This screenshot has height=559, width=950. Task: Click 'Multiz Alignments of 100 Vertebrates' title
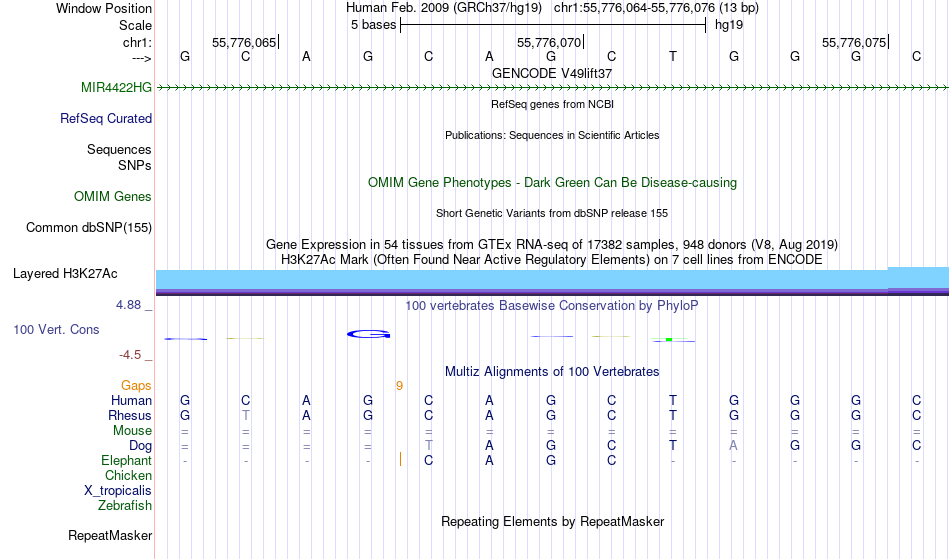tap(552, 372)
